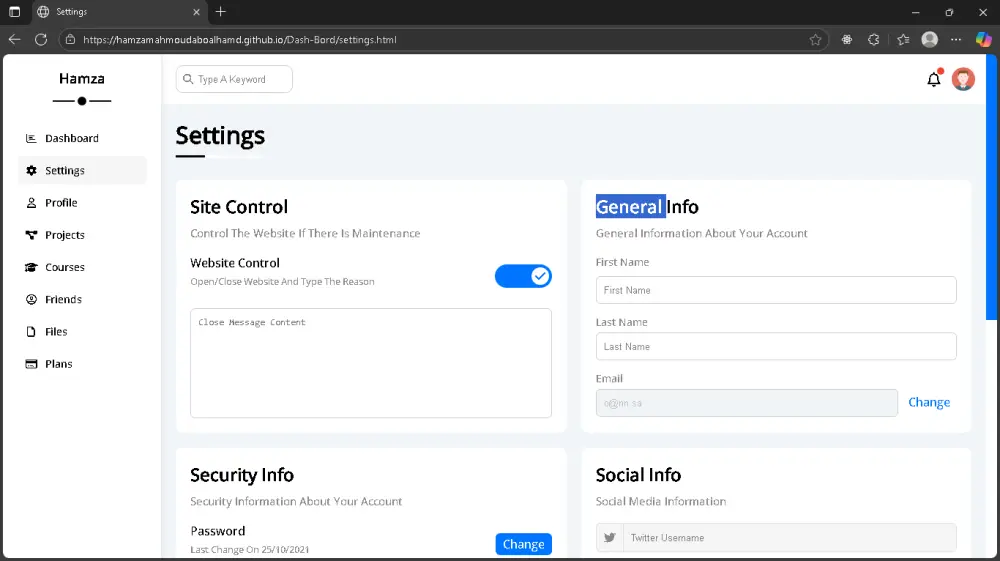Click the Courses graduation cap icon
The height and width of the screenshot is (561, 1000).
pyautogui.click(x=31, y=267)
